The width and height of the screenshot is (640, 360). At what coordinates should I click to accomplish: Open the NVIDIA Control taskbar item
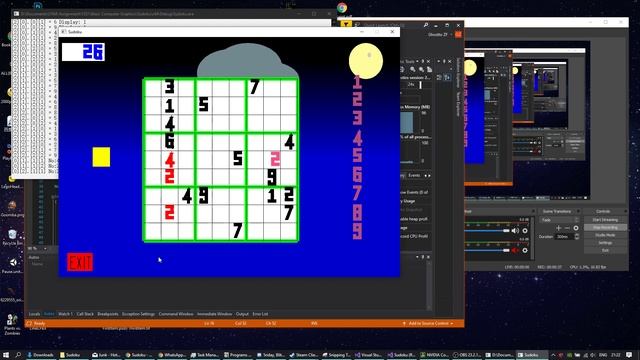434,355
